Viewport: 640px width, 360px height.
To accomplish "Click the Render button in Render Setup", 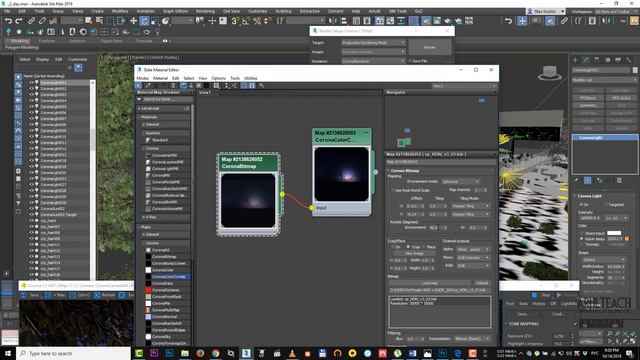I will click(x=430, y=47).
